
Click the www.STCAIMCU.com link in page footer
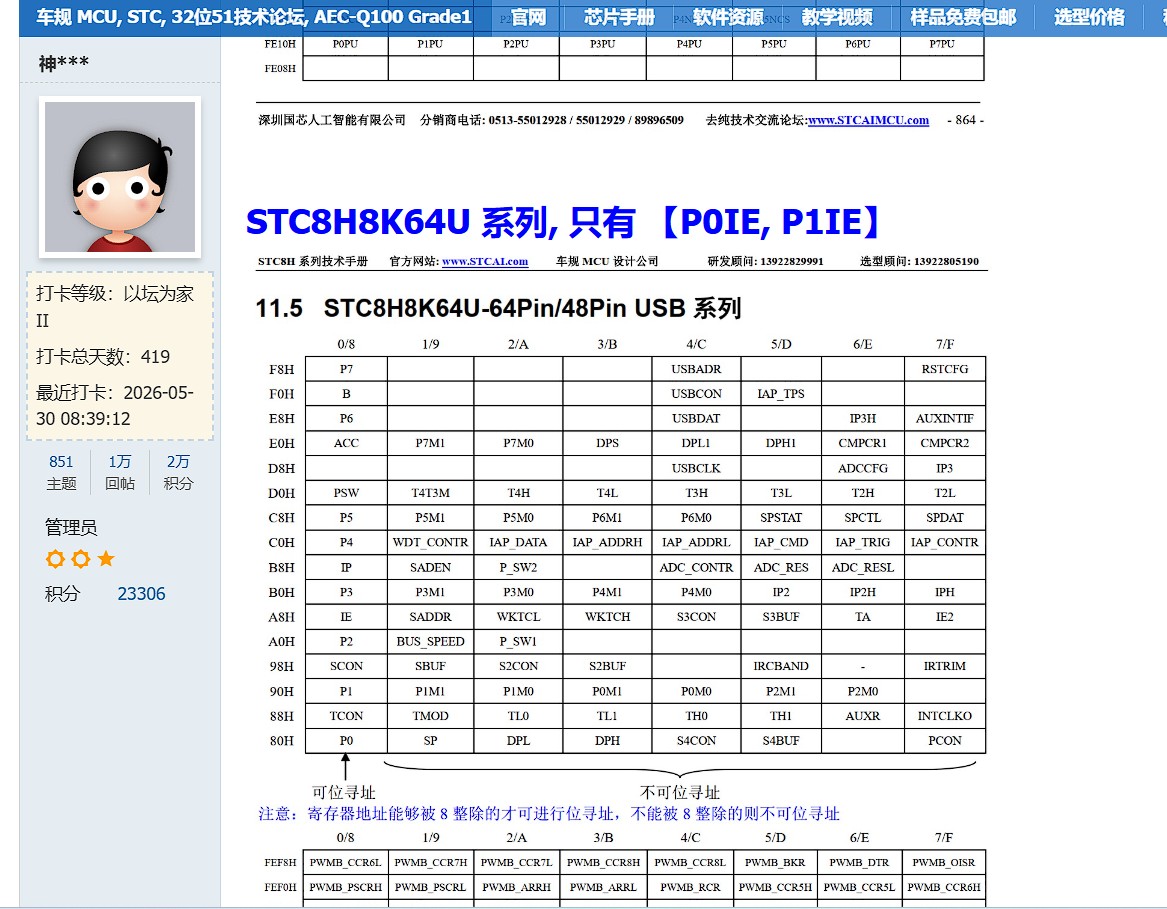(869, 120)
